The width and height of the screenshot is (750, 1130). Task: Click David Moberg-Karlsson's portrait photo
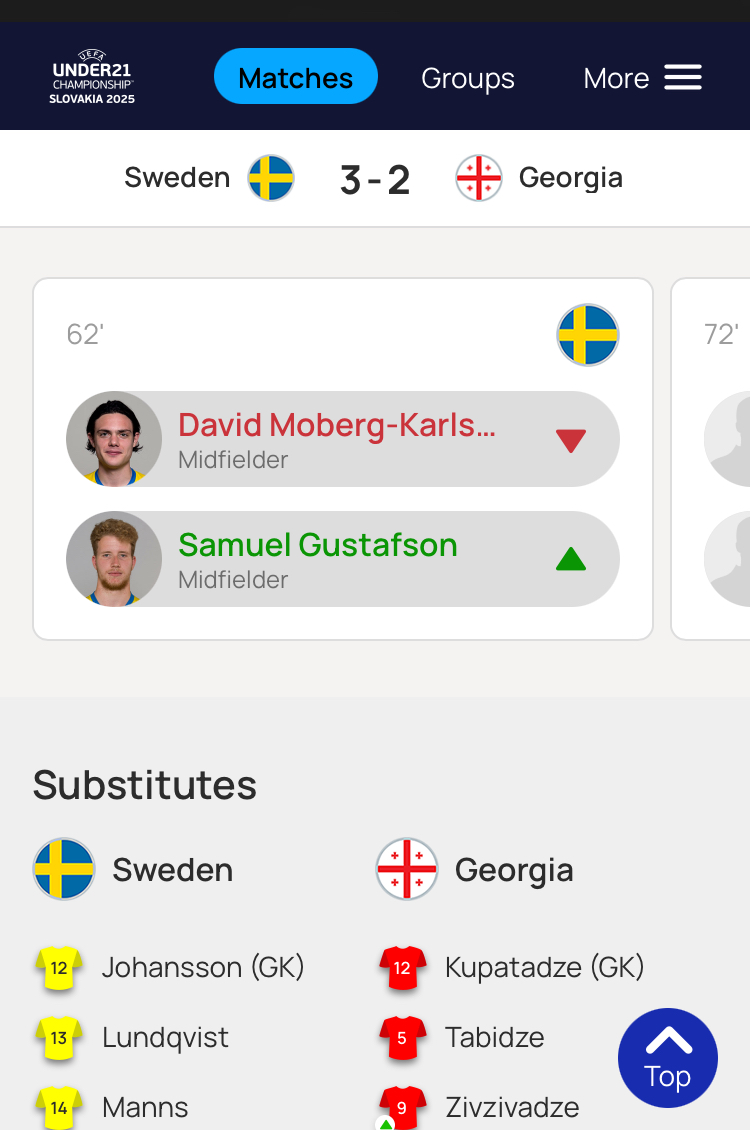click(x=114, y=439)
